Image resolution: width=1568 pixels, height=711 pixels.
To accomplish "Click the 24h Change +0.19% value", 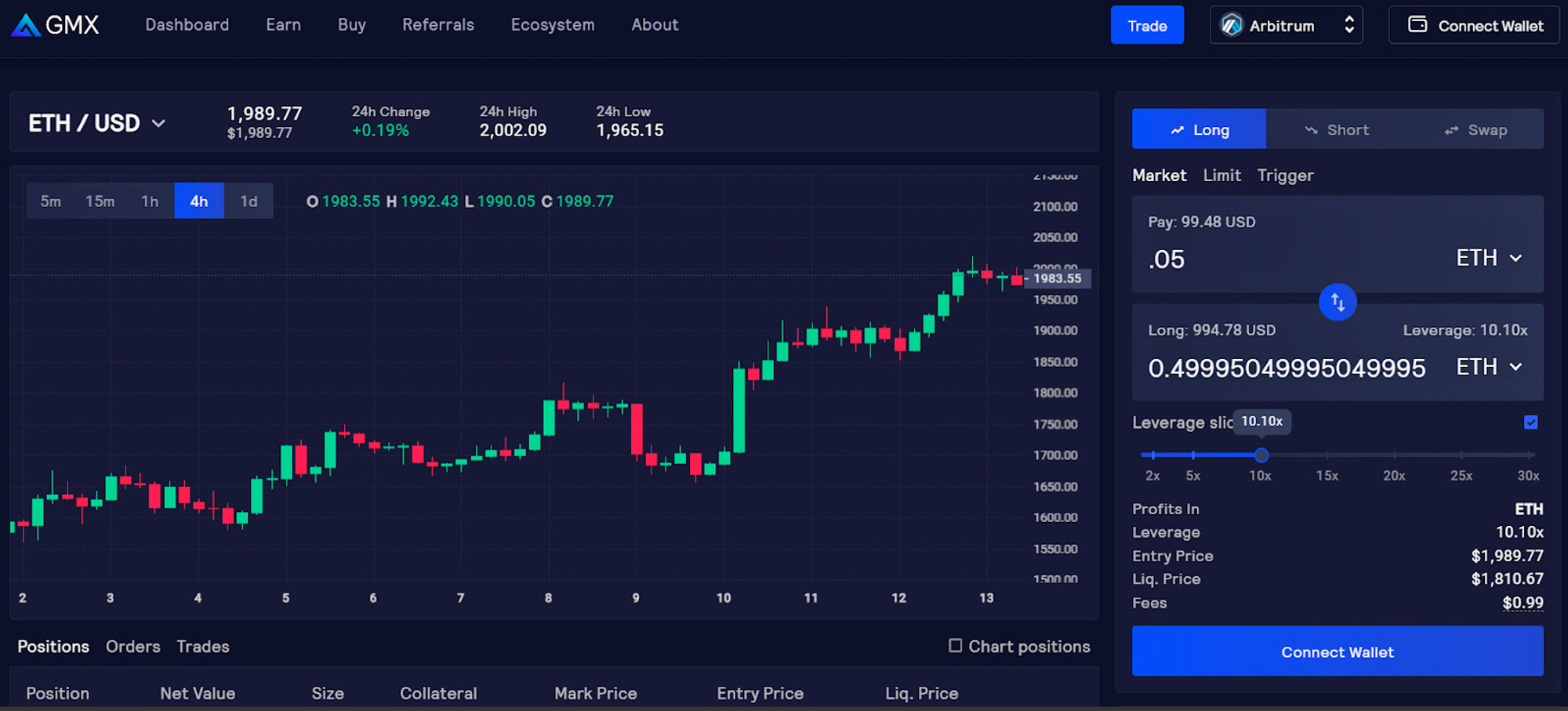I will (380, 130).
